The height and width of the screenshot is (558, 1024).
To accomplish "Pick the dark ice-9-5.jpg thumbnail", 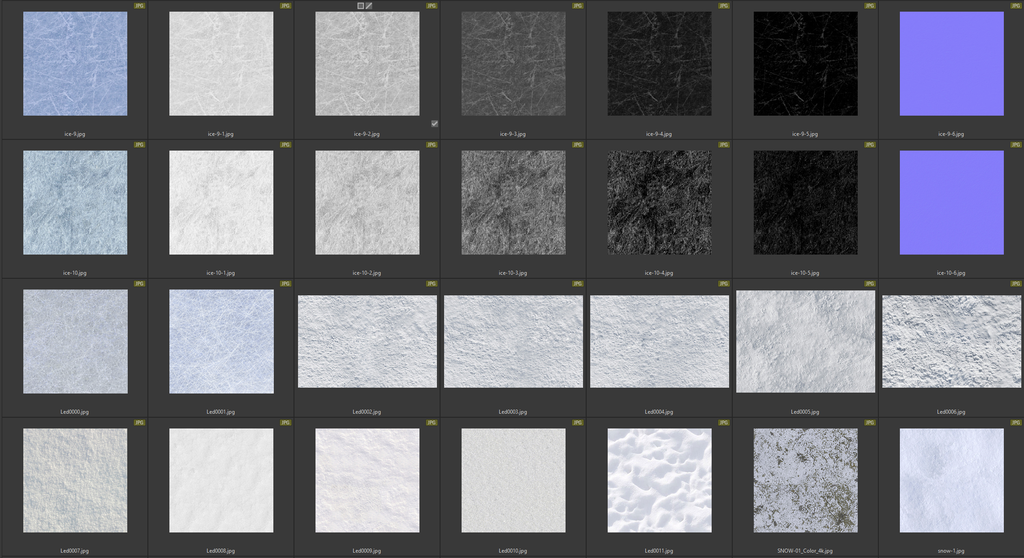I will click(x=805, y=64).
